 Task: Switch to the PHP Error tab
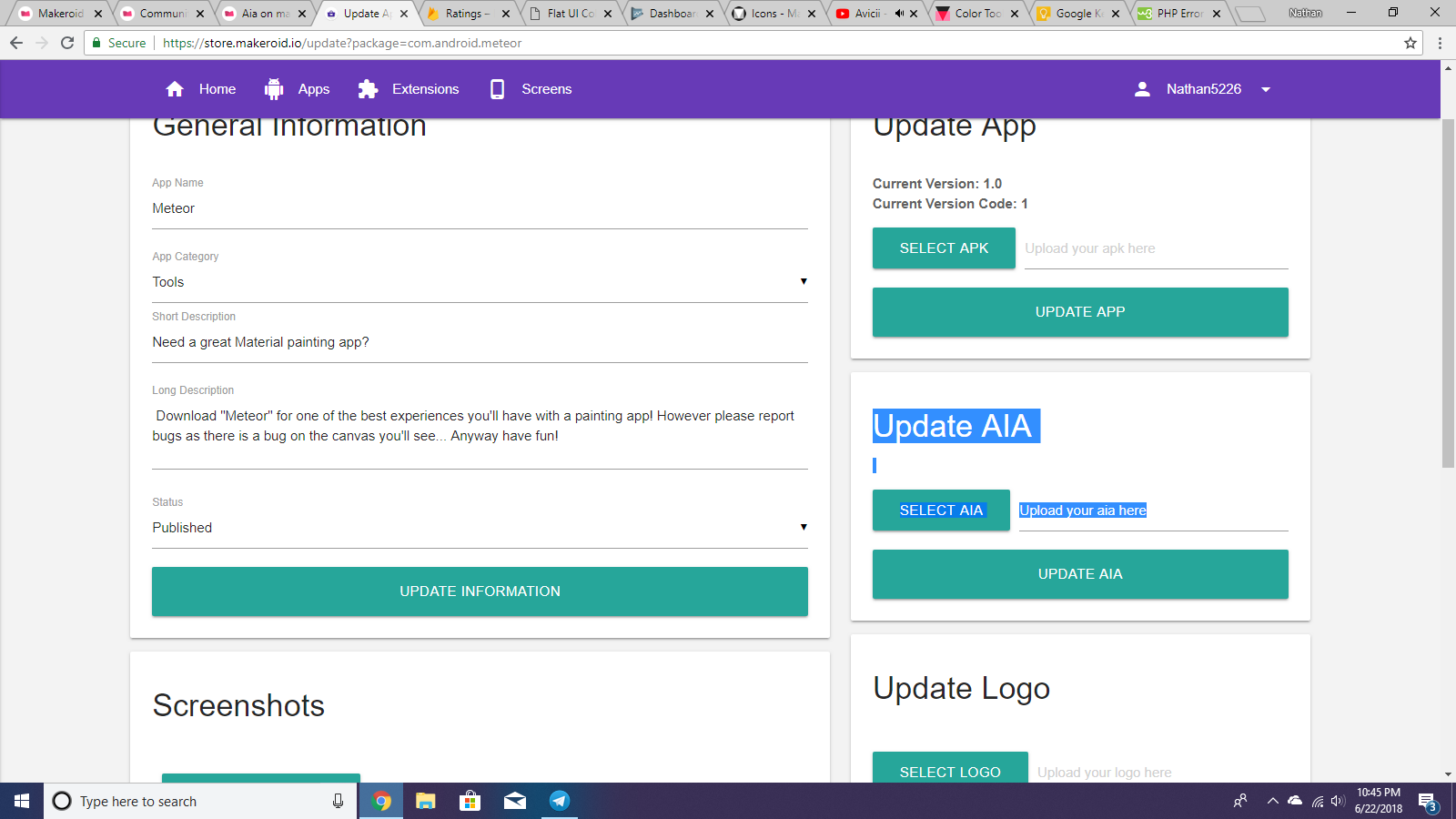[x=1178, y=14]
